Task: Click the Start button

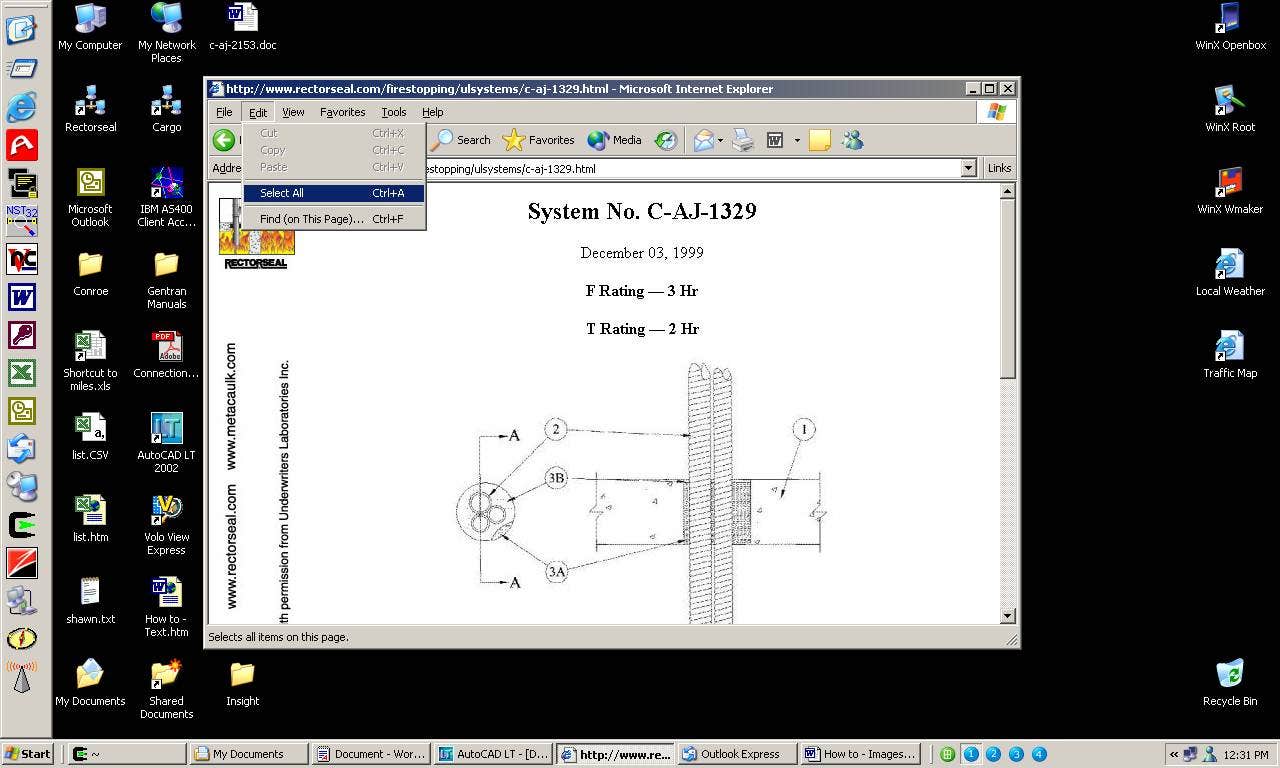Action: tap(28, 754)
